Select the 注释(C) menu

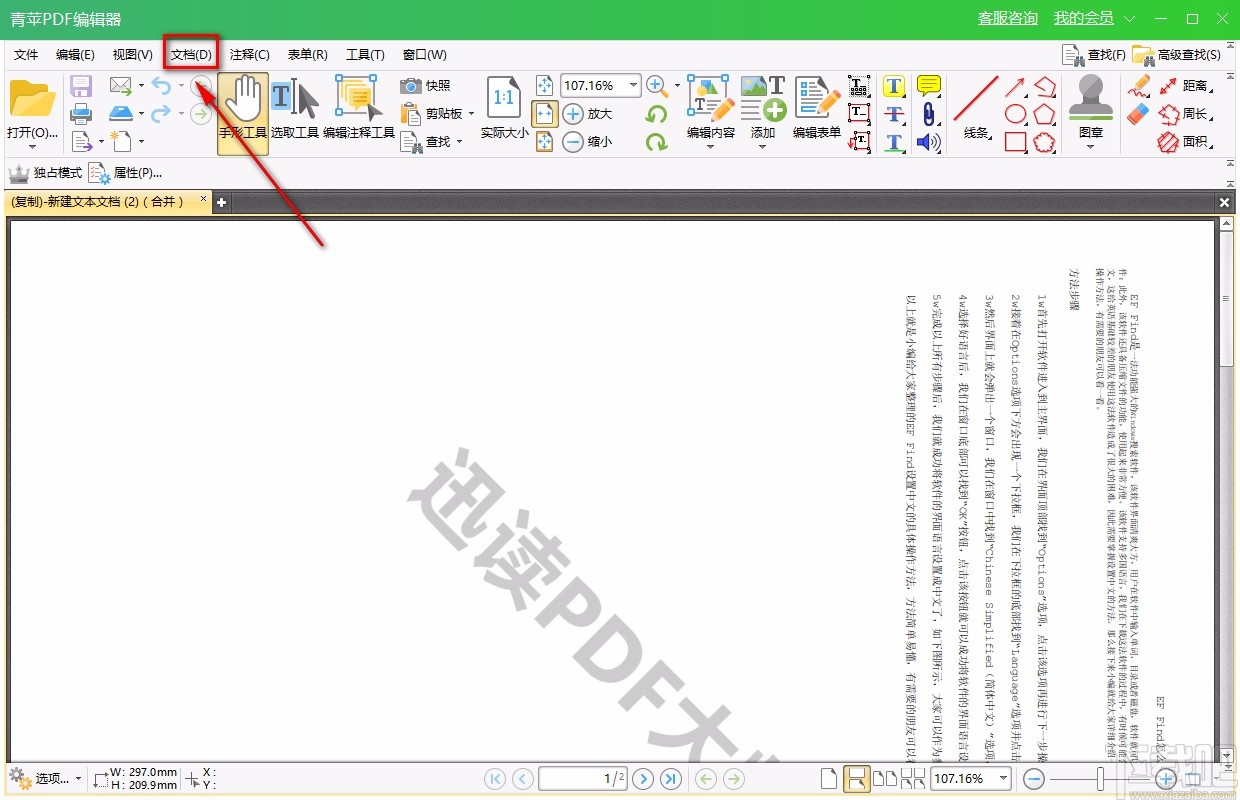[x=249, y=54]
